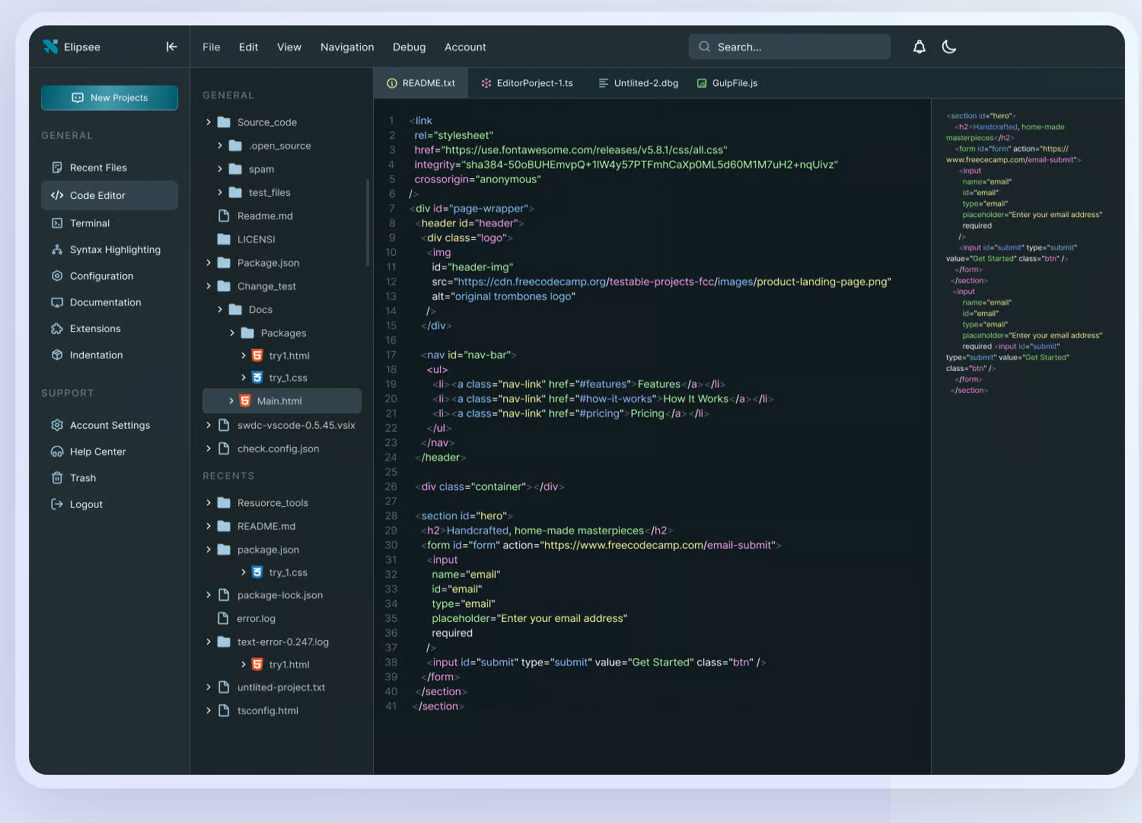The width and height of the screenshot is (1142, 823).
Task: Click the Source_code folder icon
Action: pos(224,122)
